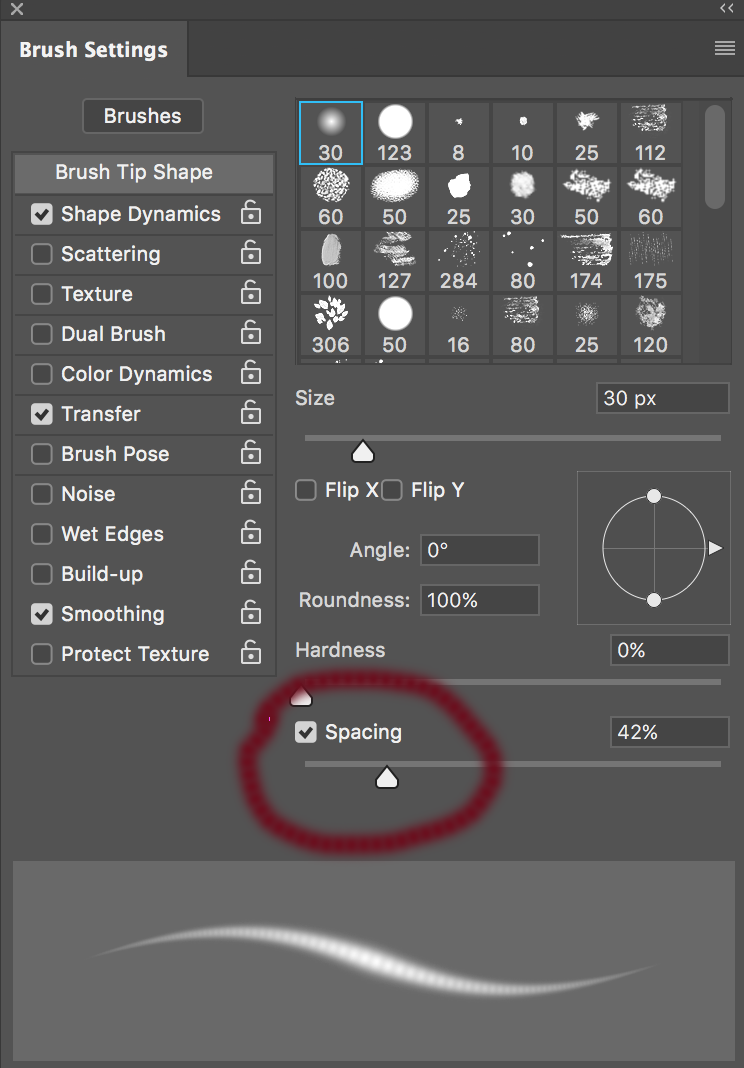Enable the Scattering option

tap(41, 254)
